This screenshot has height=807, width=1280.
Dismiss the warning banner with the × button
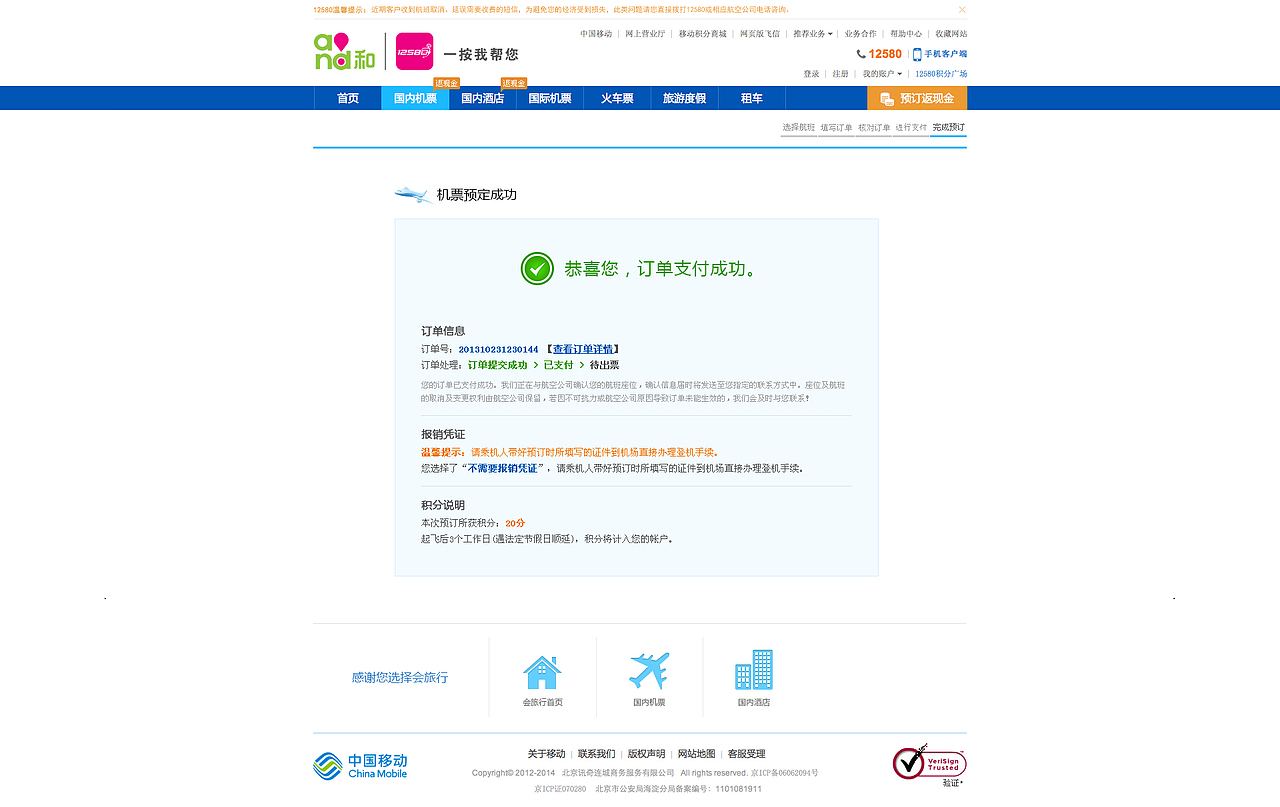(x=961, y=9)
